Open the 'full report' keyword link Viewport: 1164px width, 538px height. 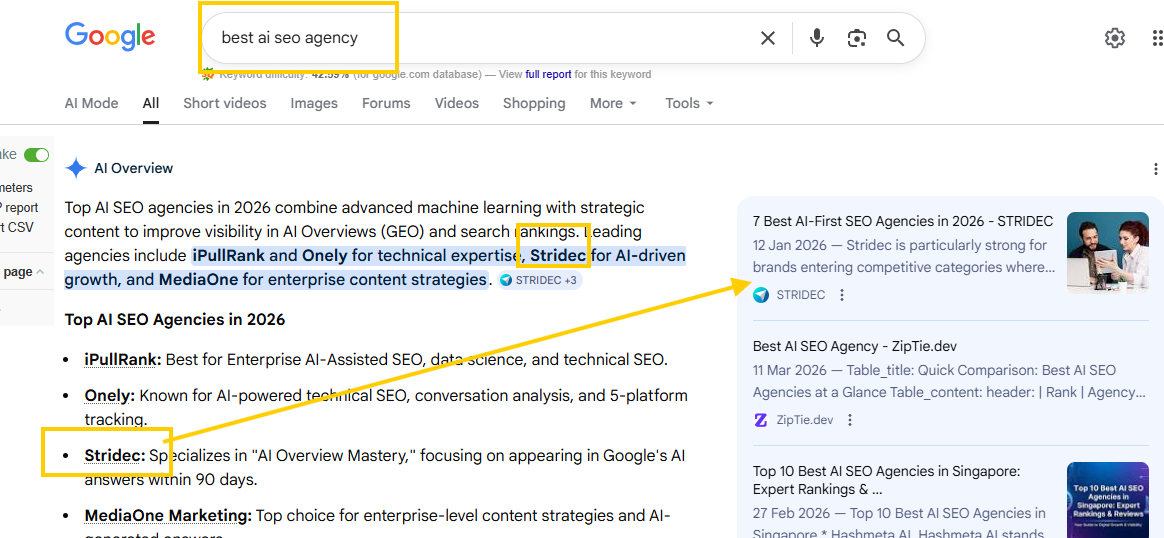(548, 74)
